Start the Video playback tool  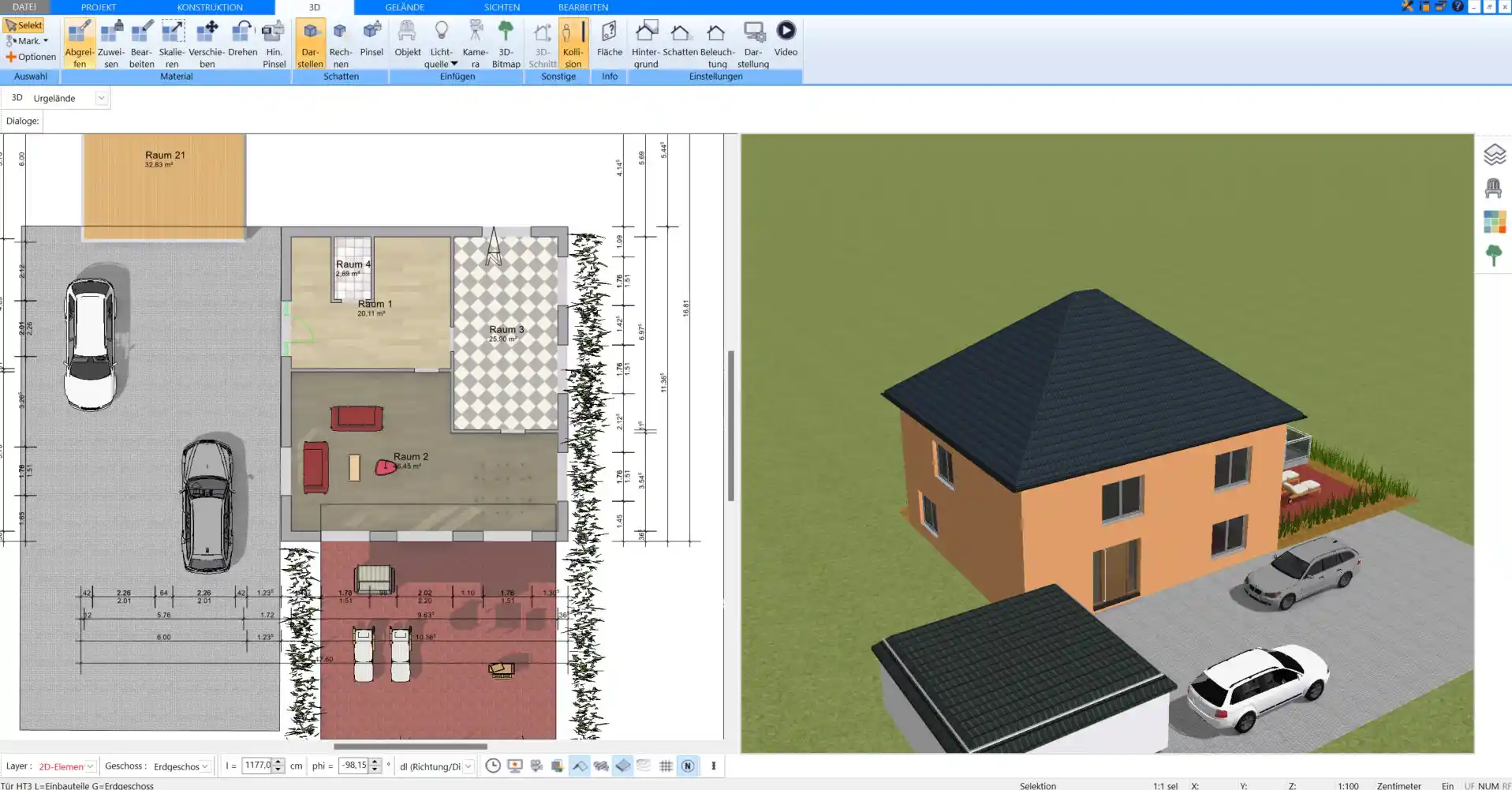click(786, 39)
